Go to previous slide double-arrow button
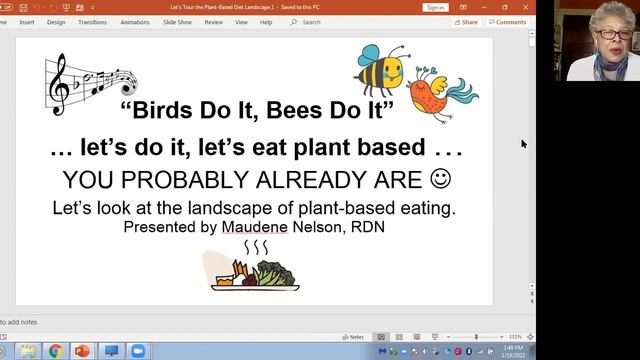 [x=532, y=293]
